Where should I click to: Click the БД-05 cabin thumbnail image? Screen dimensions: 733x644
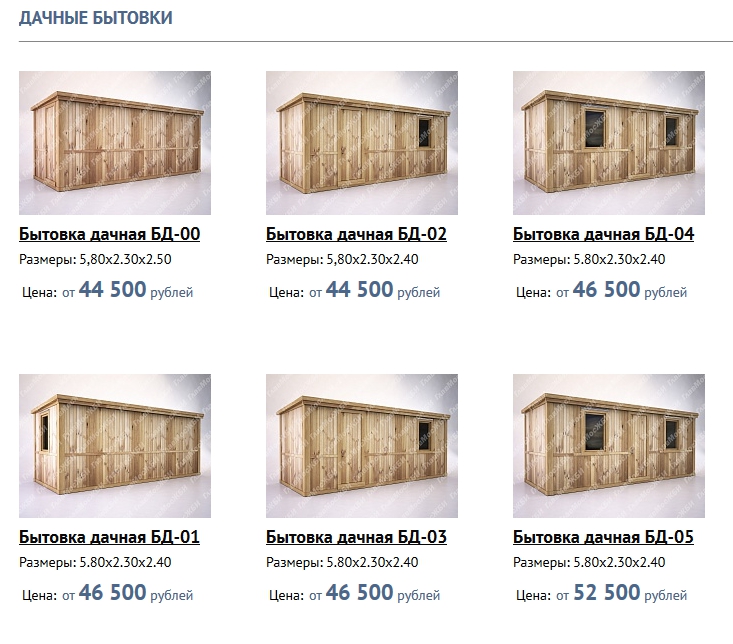coord(609,446)
